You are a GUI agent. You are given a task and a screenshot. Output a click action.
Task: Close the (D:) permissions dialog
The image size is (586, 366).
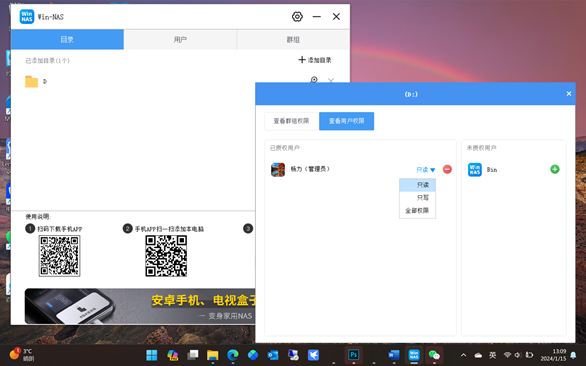(x=569, y=93)
